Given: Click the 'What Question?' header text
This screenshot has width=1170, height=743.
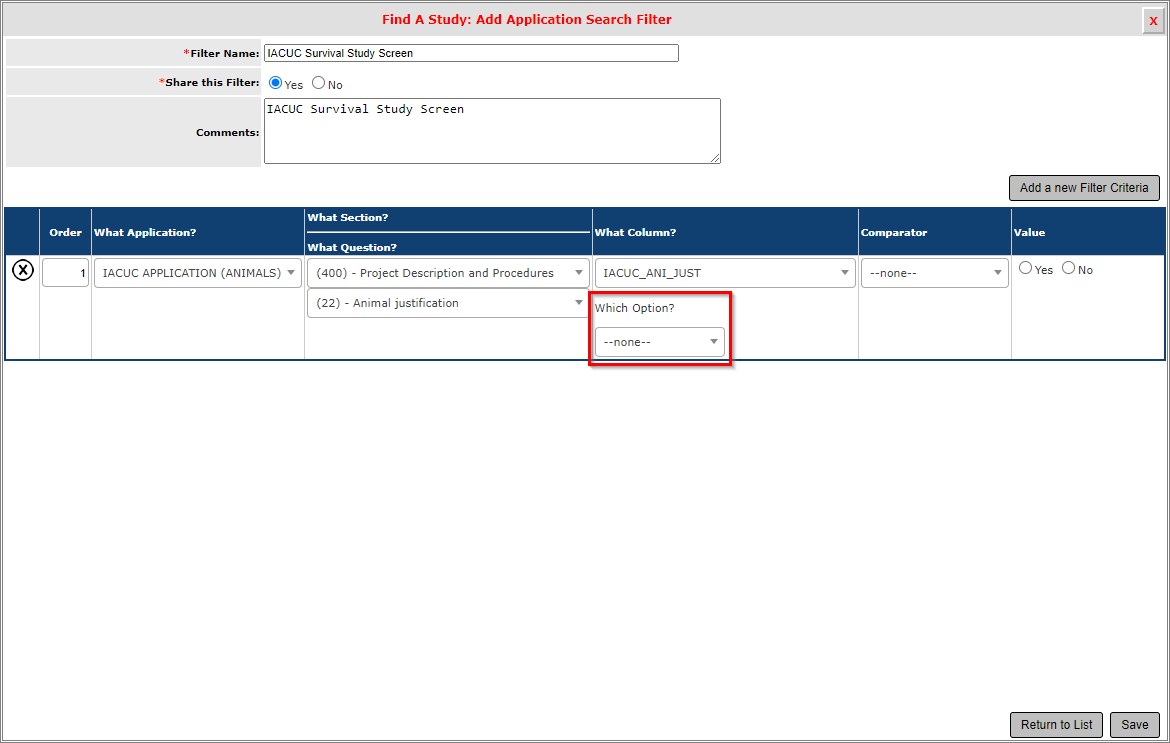Looking at the screenshot, I should (x=352, y=248).
